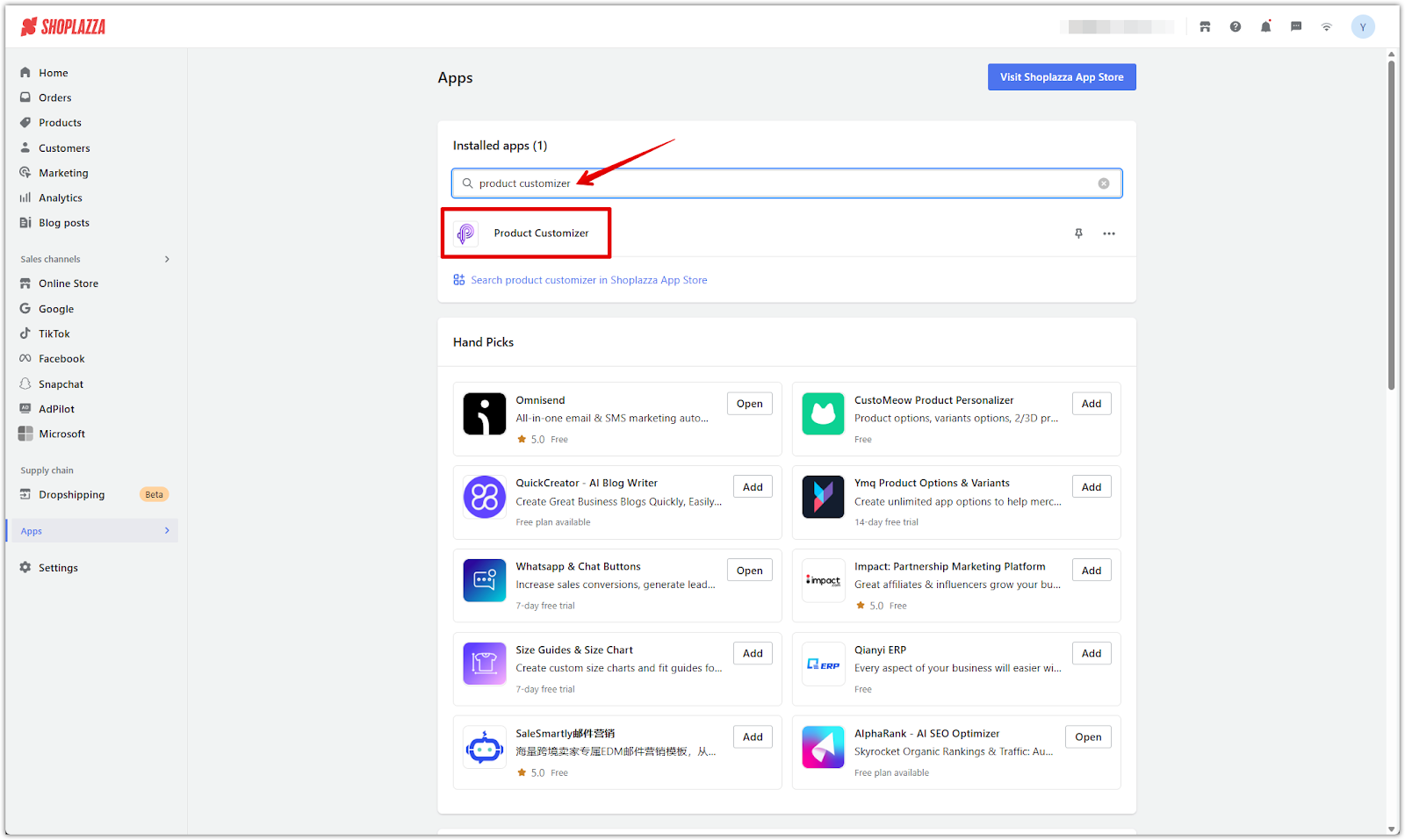The width and height of the screenshot is (1405, 840).
Task: Open Product Customizer more options menu
Action: click(x=1109, y=233)
